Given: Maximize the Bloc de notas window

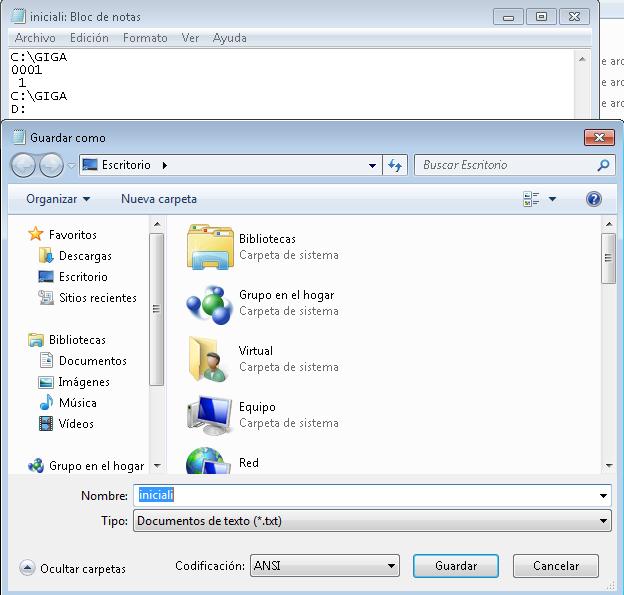Looking at the screenshot, I should point(541,17).
